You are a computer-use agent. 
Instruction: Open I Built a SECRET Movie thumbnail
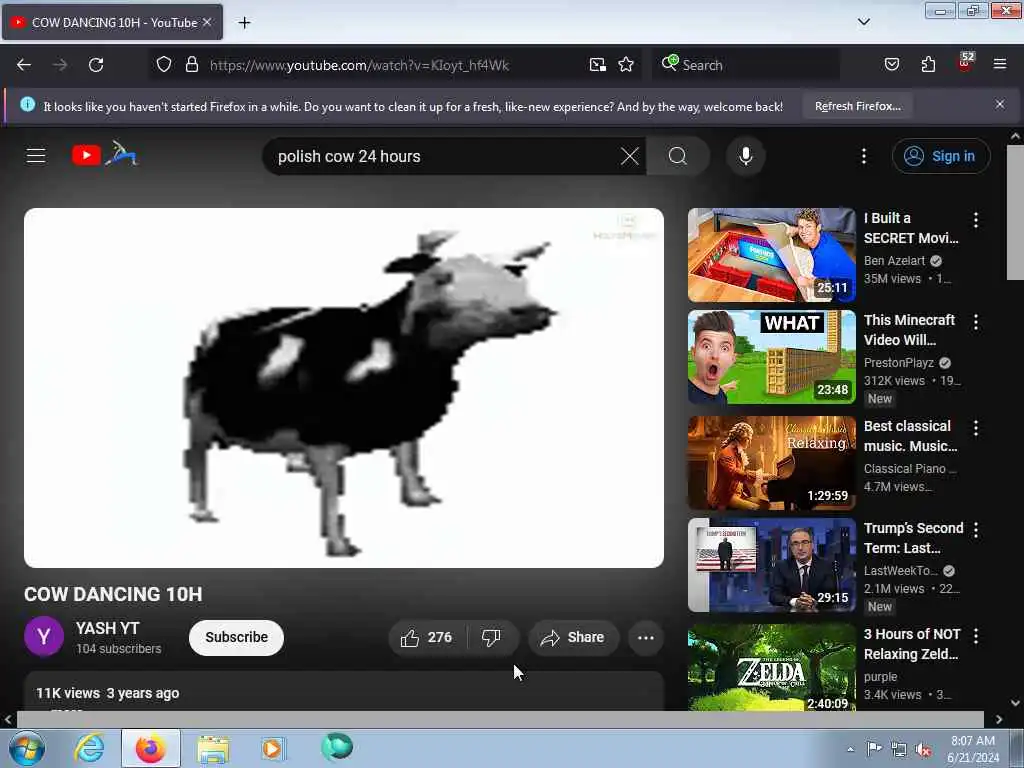771,255
